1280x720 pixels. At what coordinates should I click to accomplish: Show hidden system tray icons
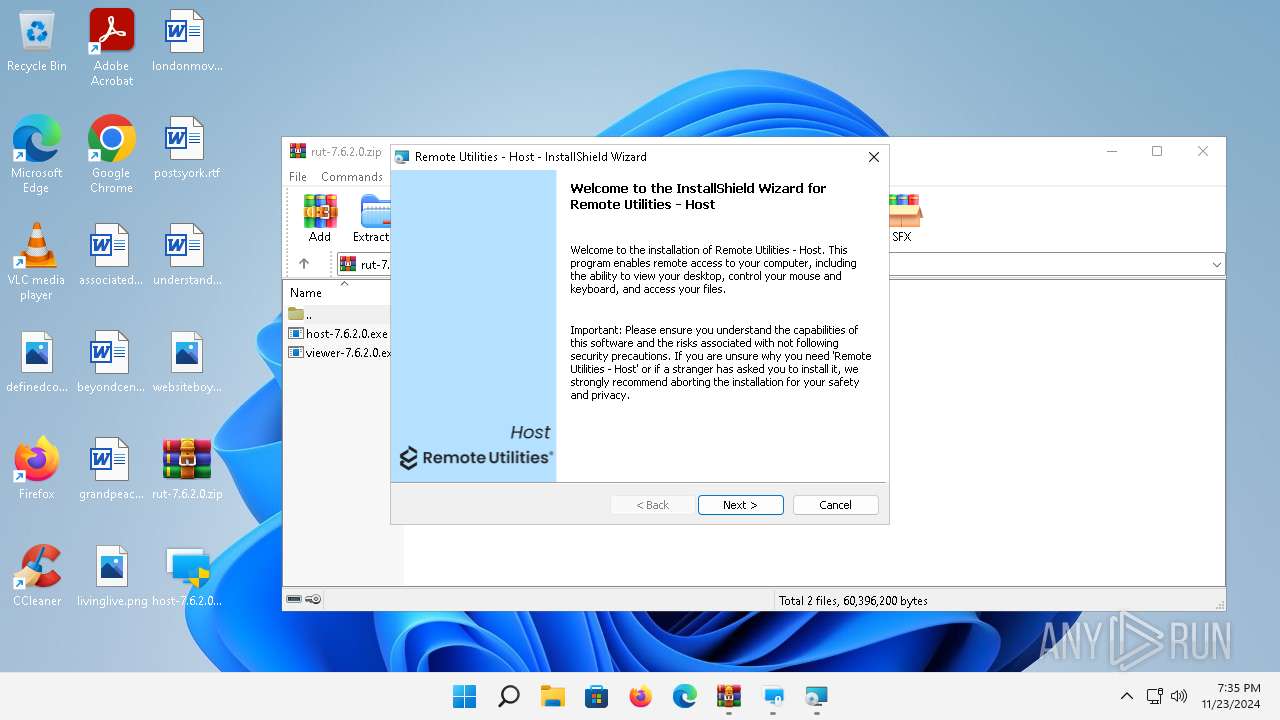click(1126, 696)
